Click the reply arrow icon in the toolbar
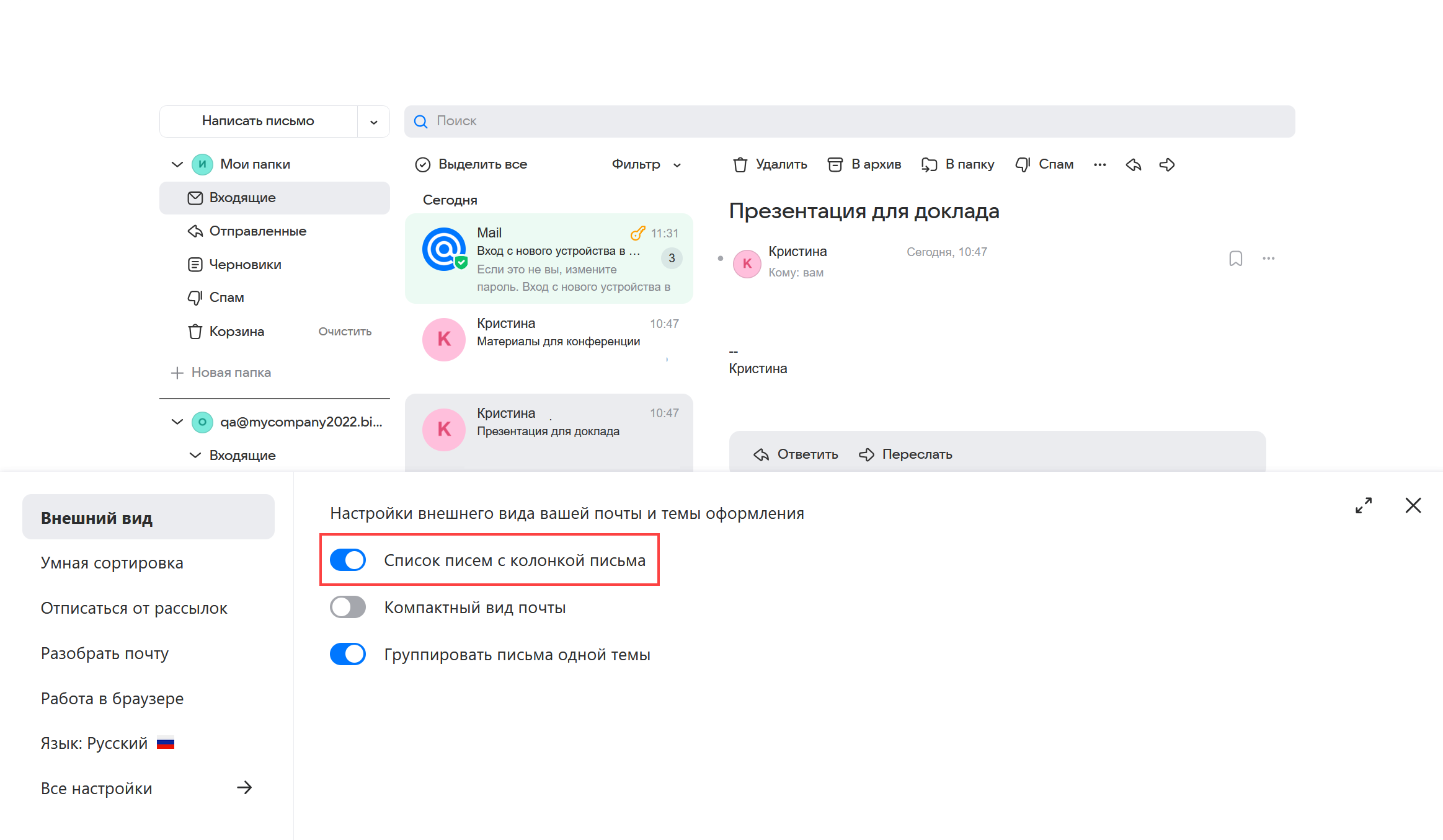The height and width of the screenshot is (840, 1443). 1134,164
